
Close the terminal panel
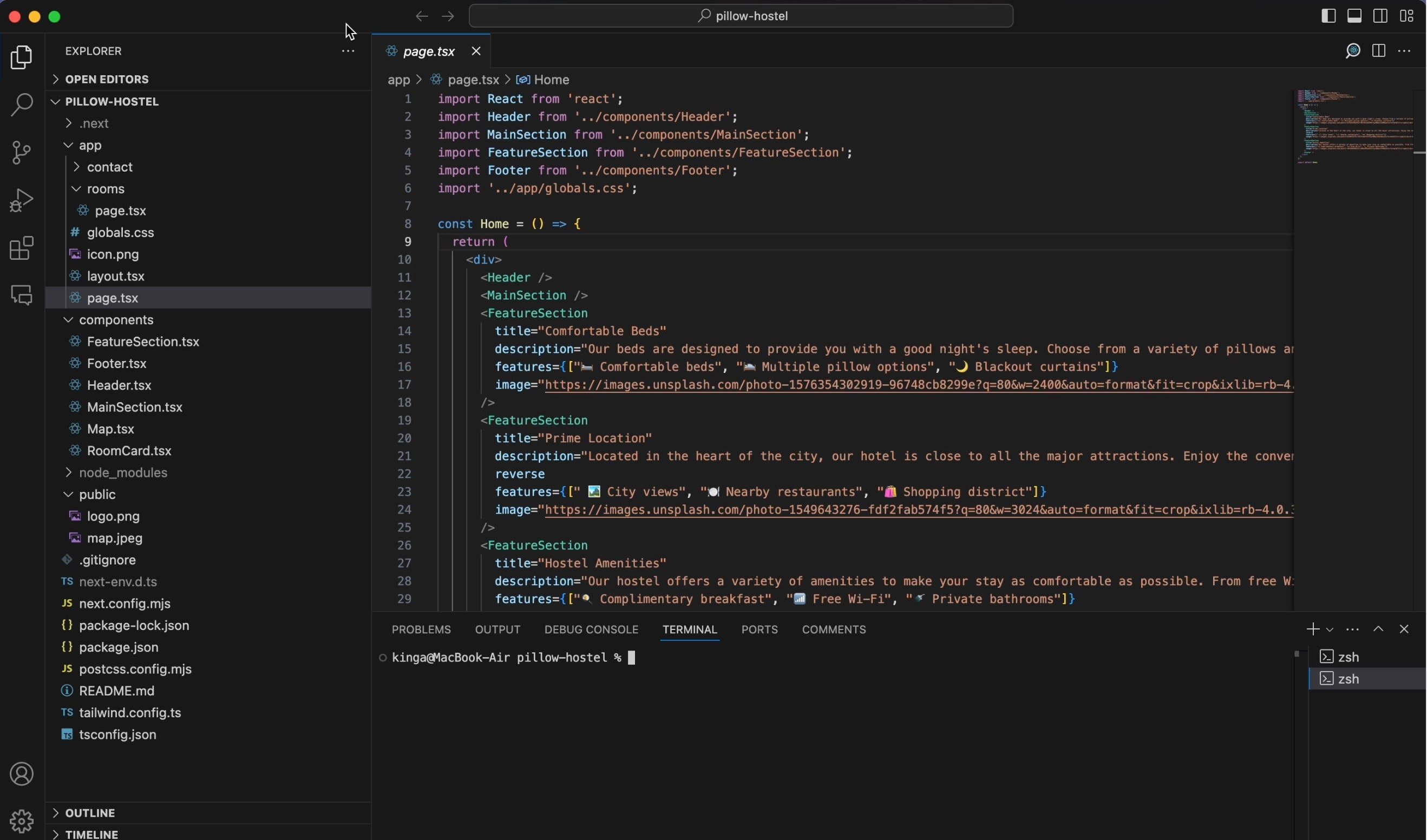pos(1404,629)
